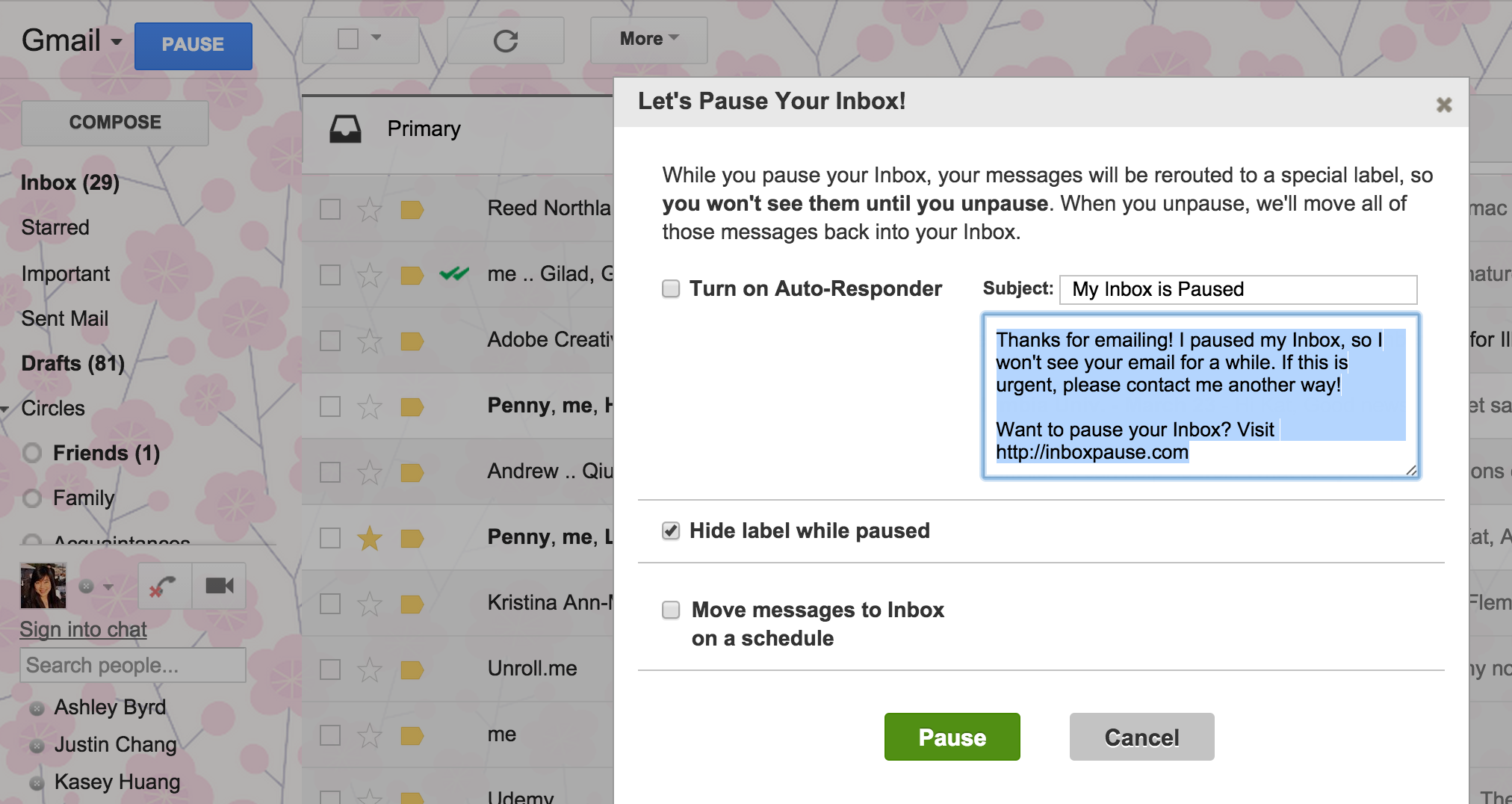Click Justin Chang's chat status icon
The image size is (1512, 804).
[x=36, y=746]
